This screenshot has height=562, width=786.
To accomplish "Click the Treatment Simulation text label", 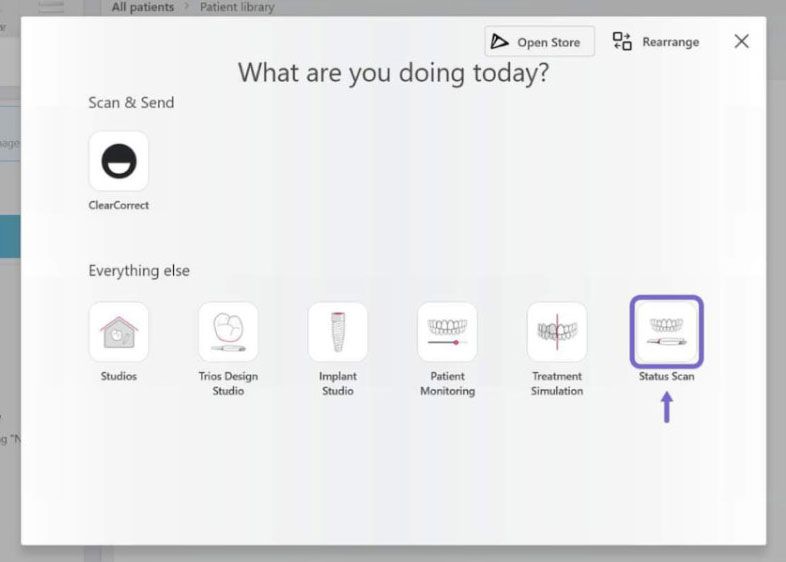I will coord(557,383).
